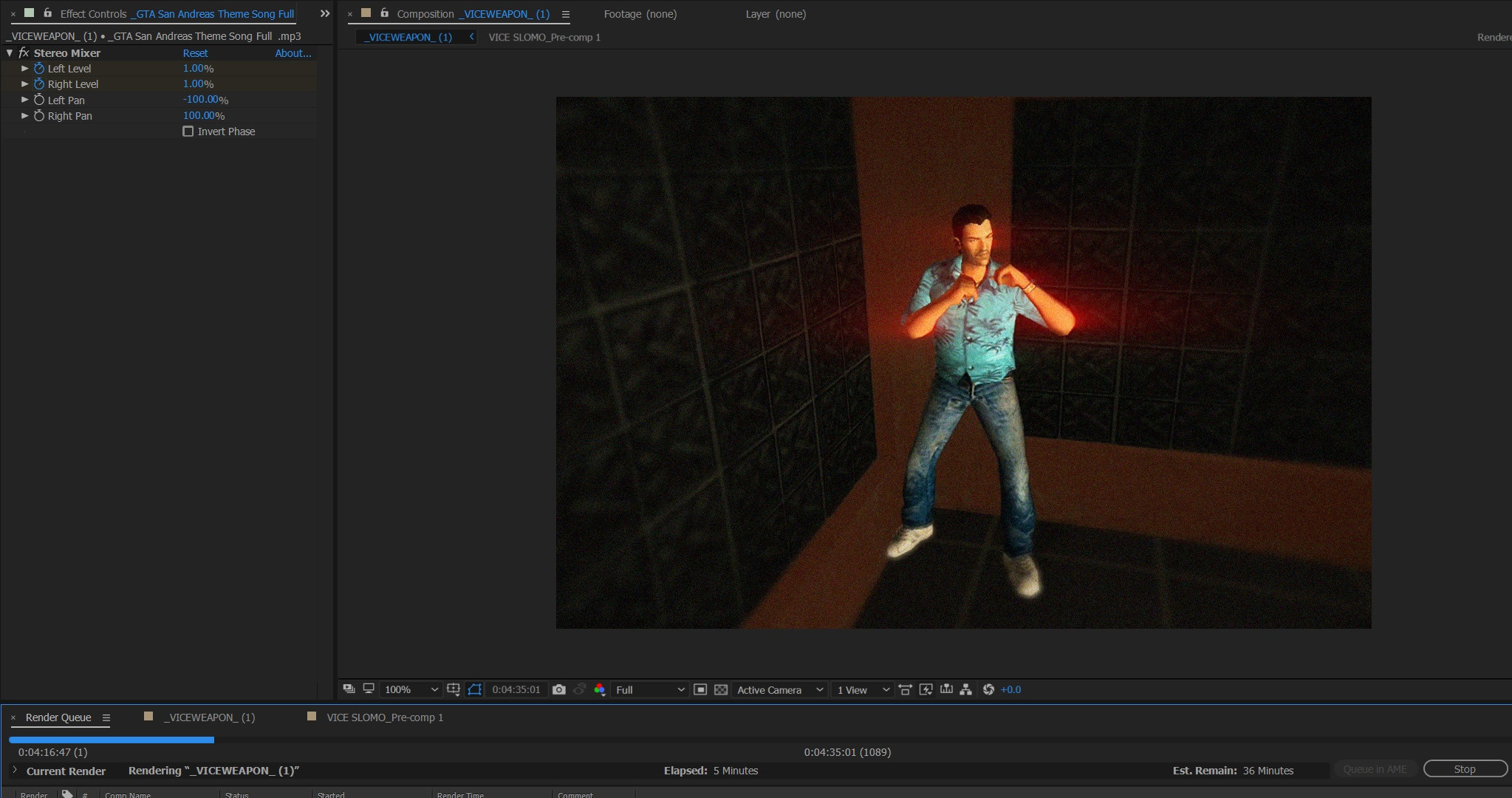
Task: Reset exposure with aperture icon
Action: click(x=988, y=689)
